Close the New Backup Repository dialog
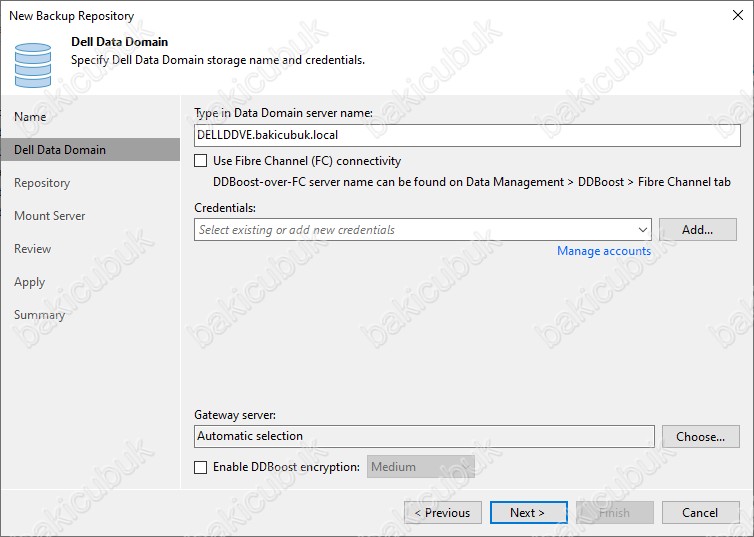This screenshot has height=537, width=754. (x=738, y=15)
